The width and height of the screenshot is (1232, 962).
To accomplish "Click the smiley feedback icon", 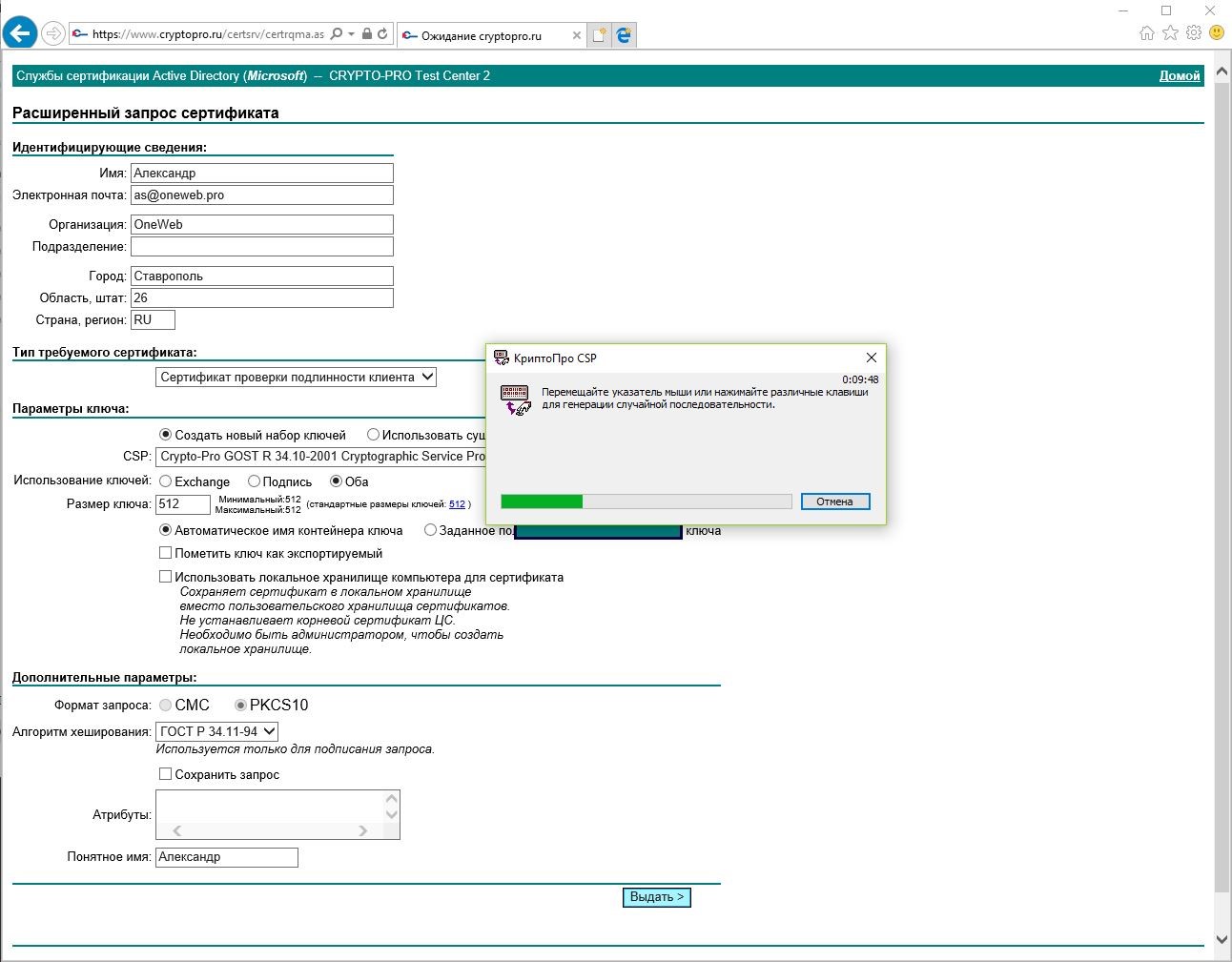I will click(1217, 32).
